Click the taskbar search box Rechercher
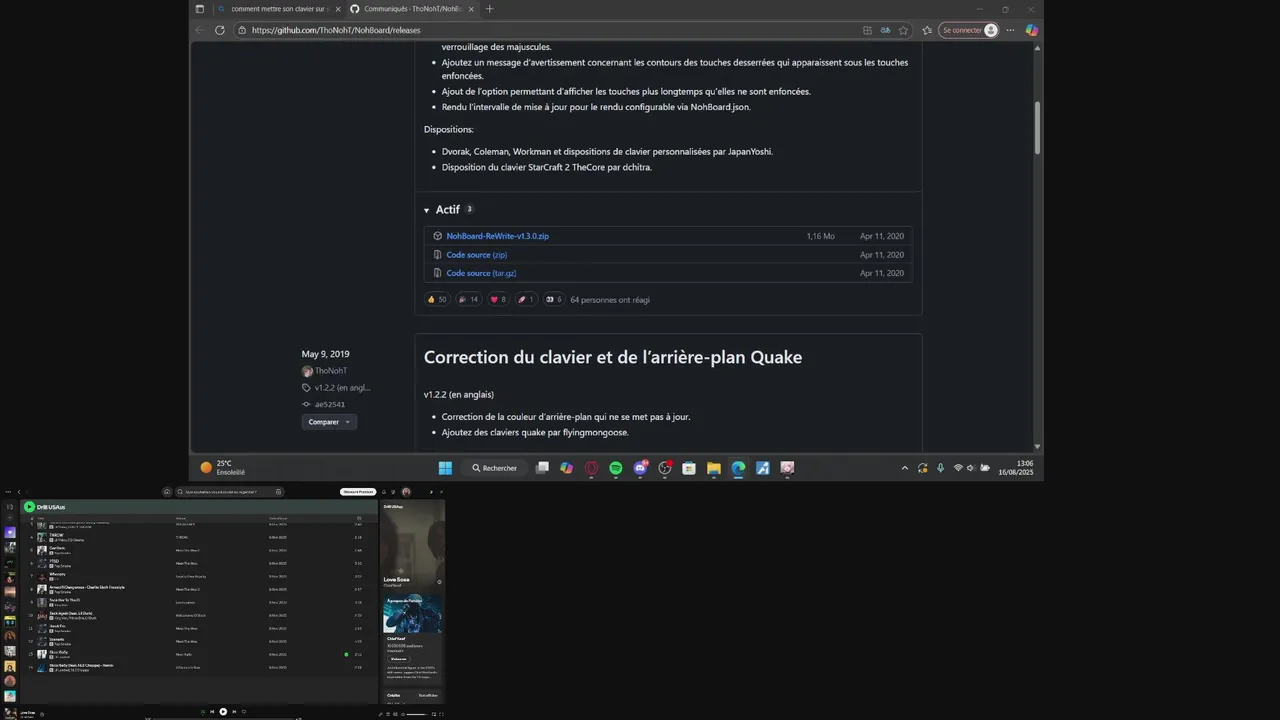The width and height of the screenshot is (1280, 720). tap(495, 468)
